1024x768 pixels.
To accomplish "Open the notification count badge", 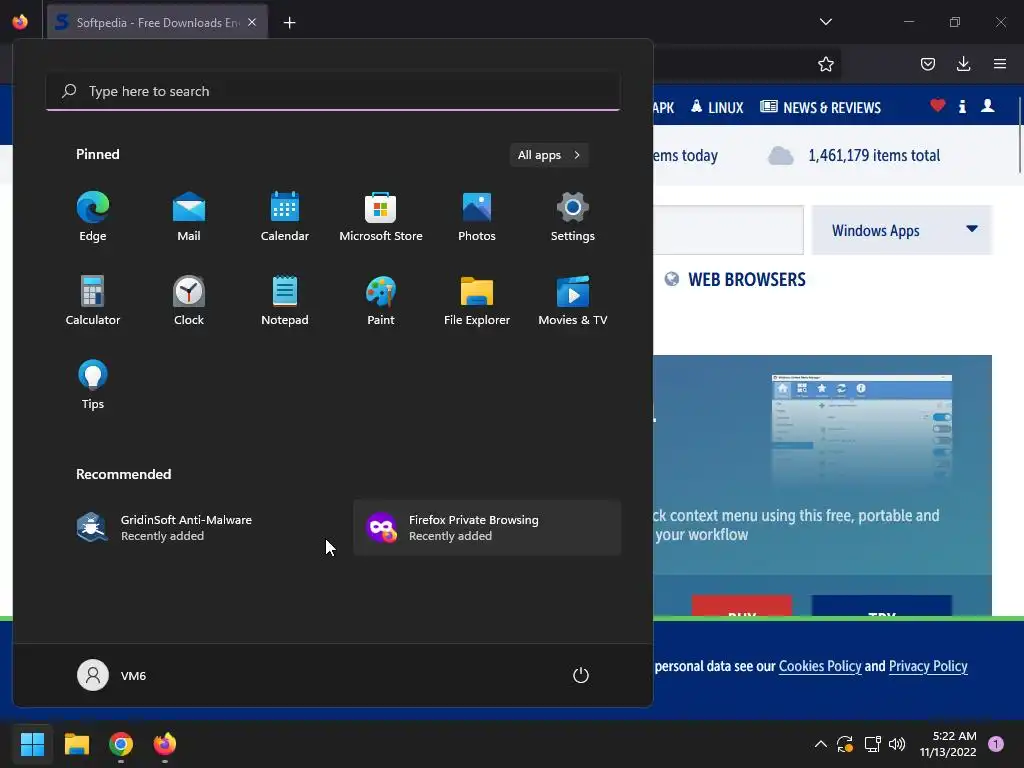I will 996,744.
